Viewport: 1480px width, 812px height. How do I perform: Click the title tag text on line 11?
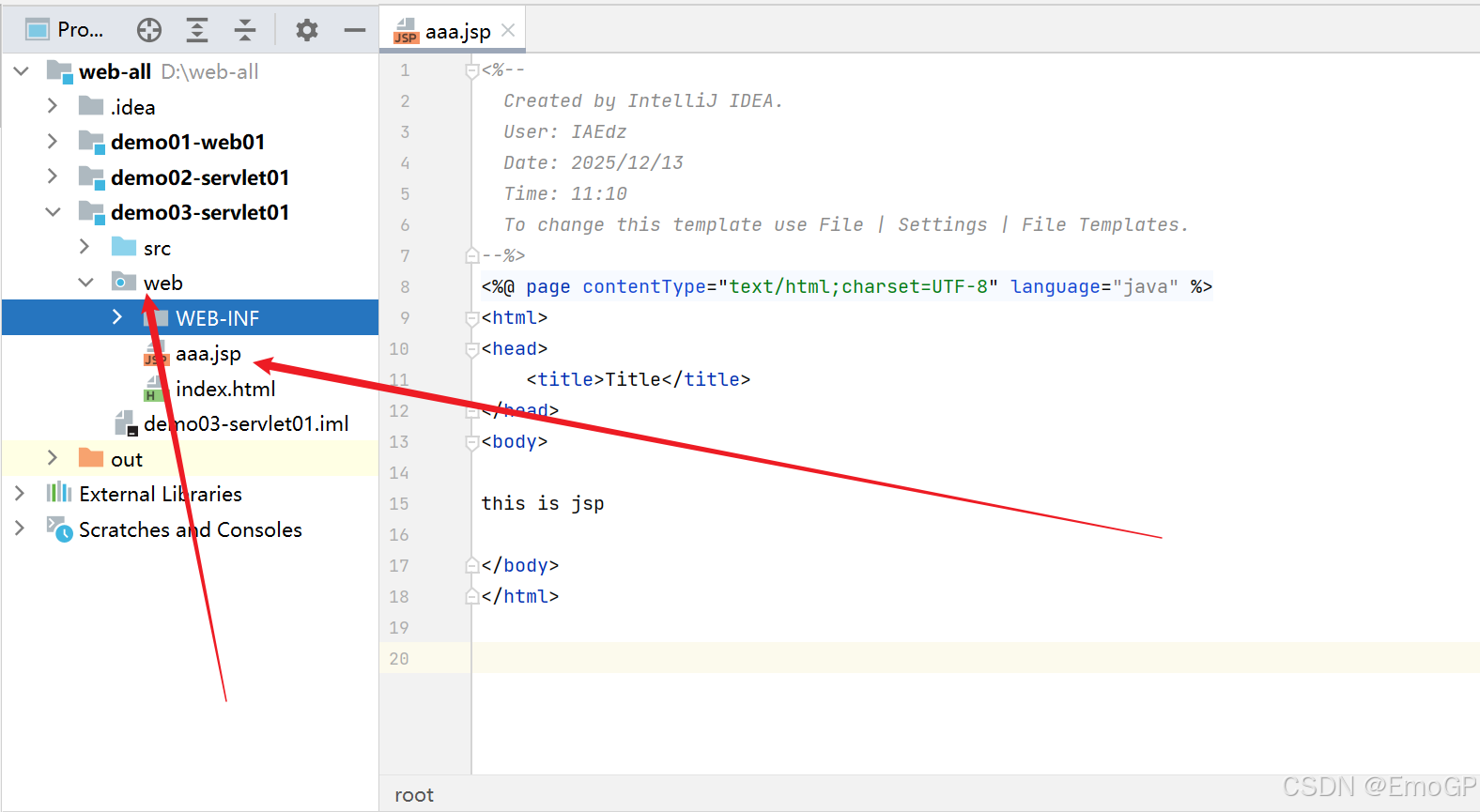[639, 379]
